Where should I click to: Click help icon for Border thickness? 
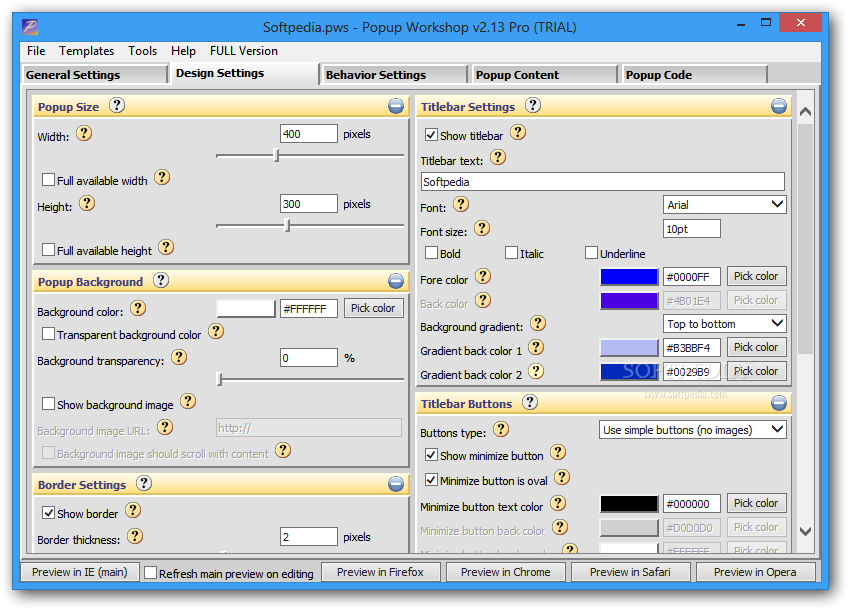[135, 536]
